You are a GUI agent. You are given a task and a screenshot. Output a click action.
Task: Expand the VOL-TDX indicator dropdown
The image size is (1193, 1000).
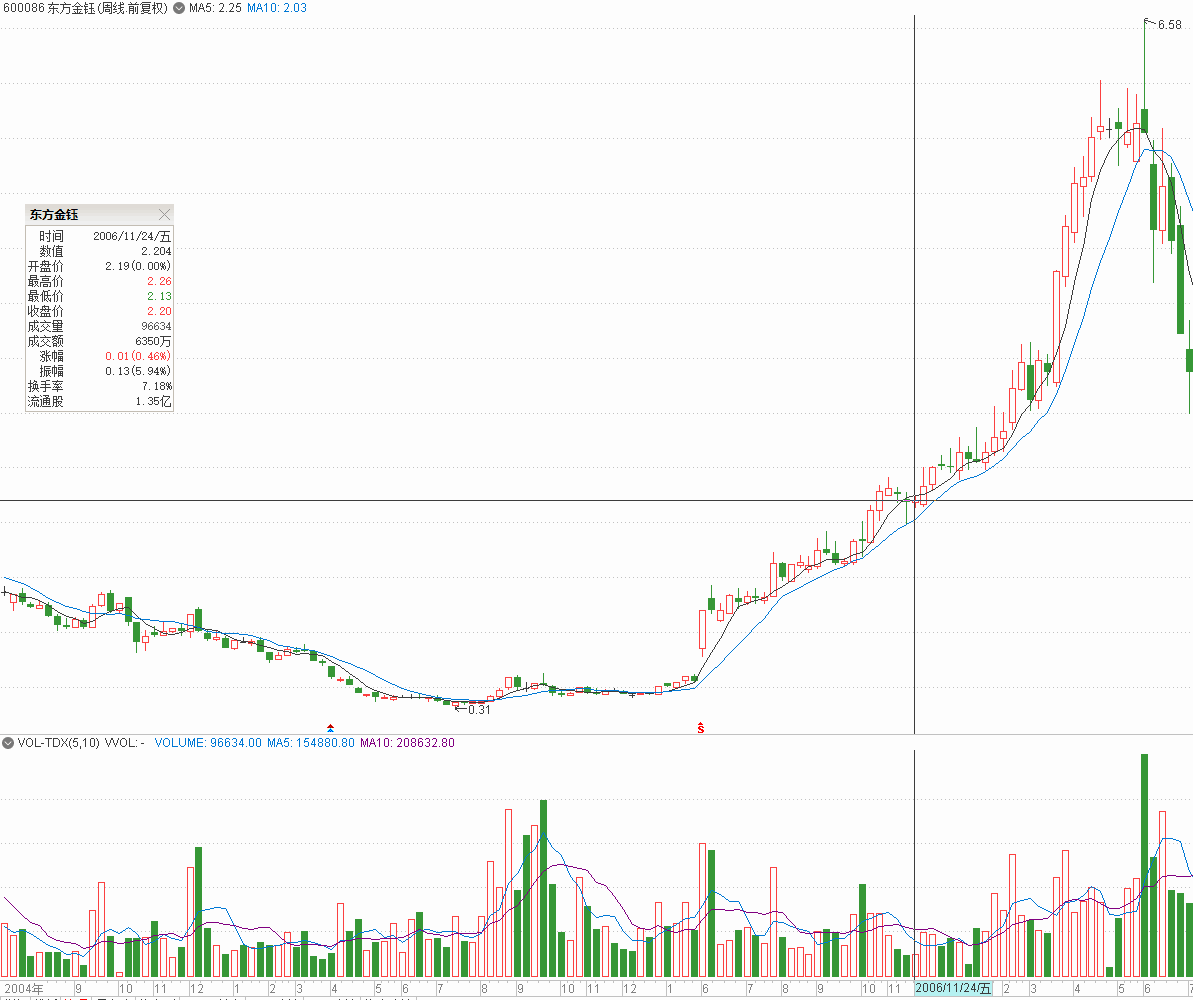click(x=8, y=743)
